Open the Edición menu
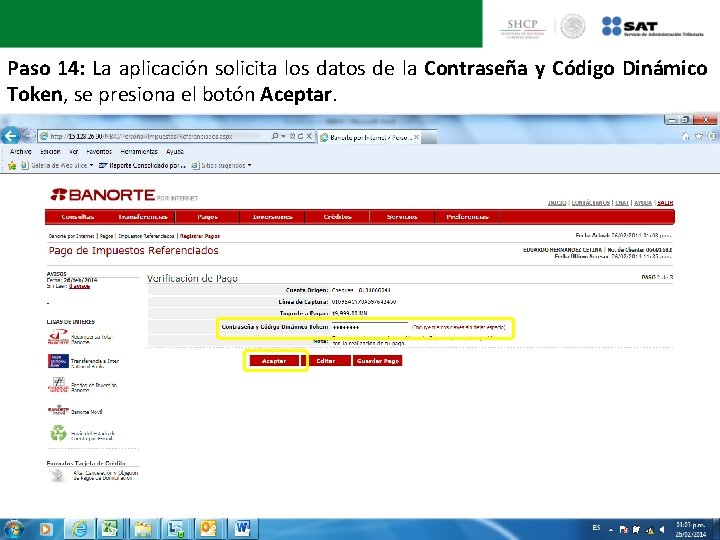 click(50, 151)
